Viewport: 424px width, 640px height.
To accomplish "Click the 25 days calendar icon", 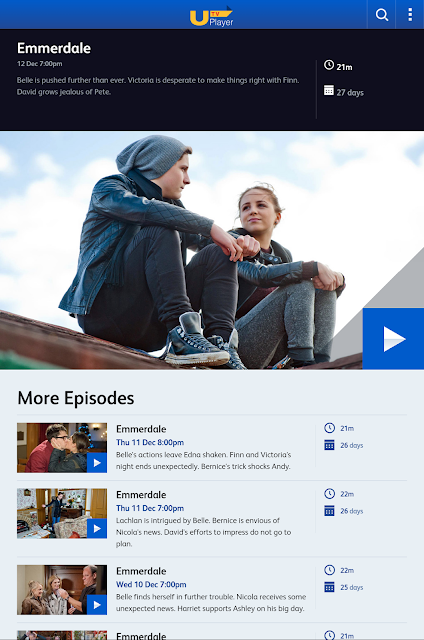I will click(x=329, y=587).
